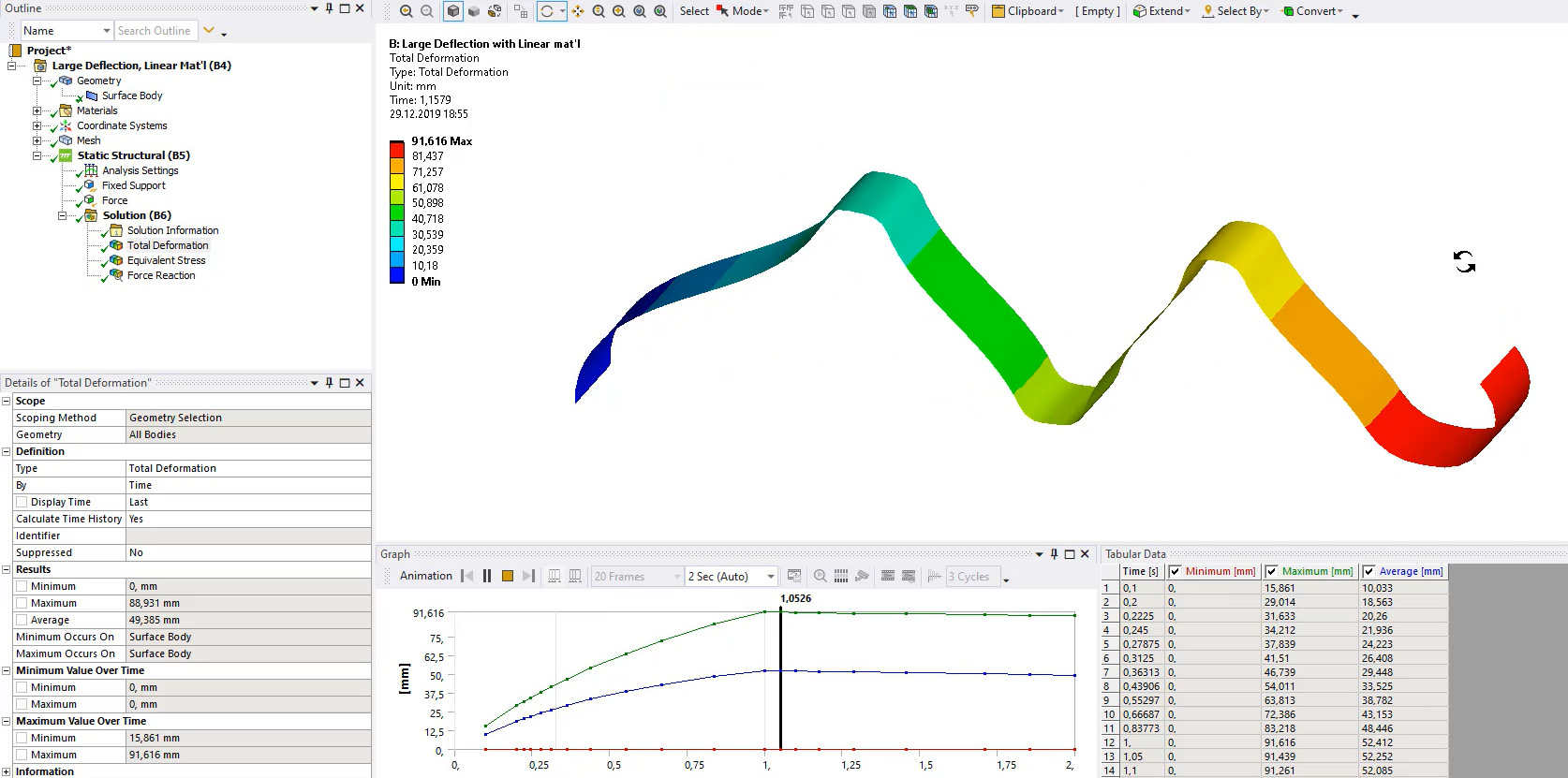
Task: Click the Fixed Support icon
Action: tap(91, 185)
